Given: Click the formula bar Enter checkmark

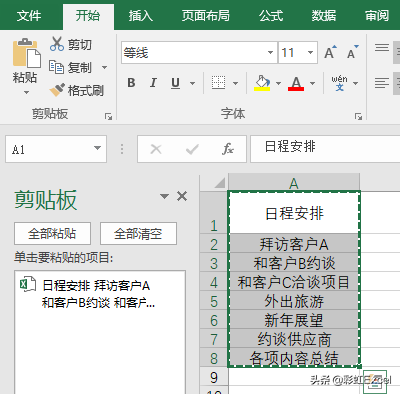Looking at the screenshot, I should (192, 149).
